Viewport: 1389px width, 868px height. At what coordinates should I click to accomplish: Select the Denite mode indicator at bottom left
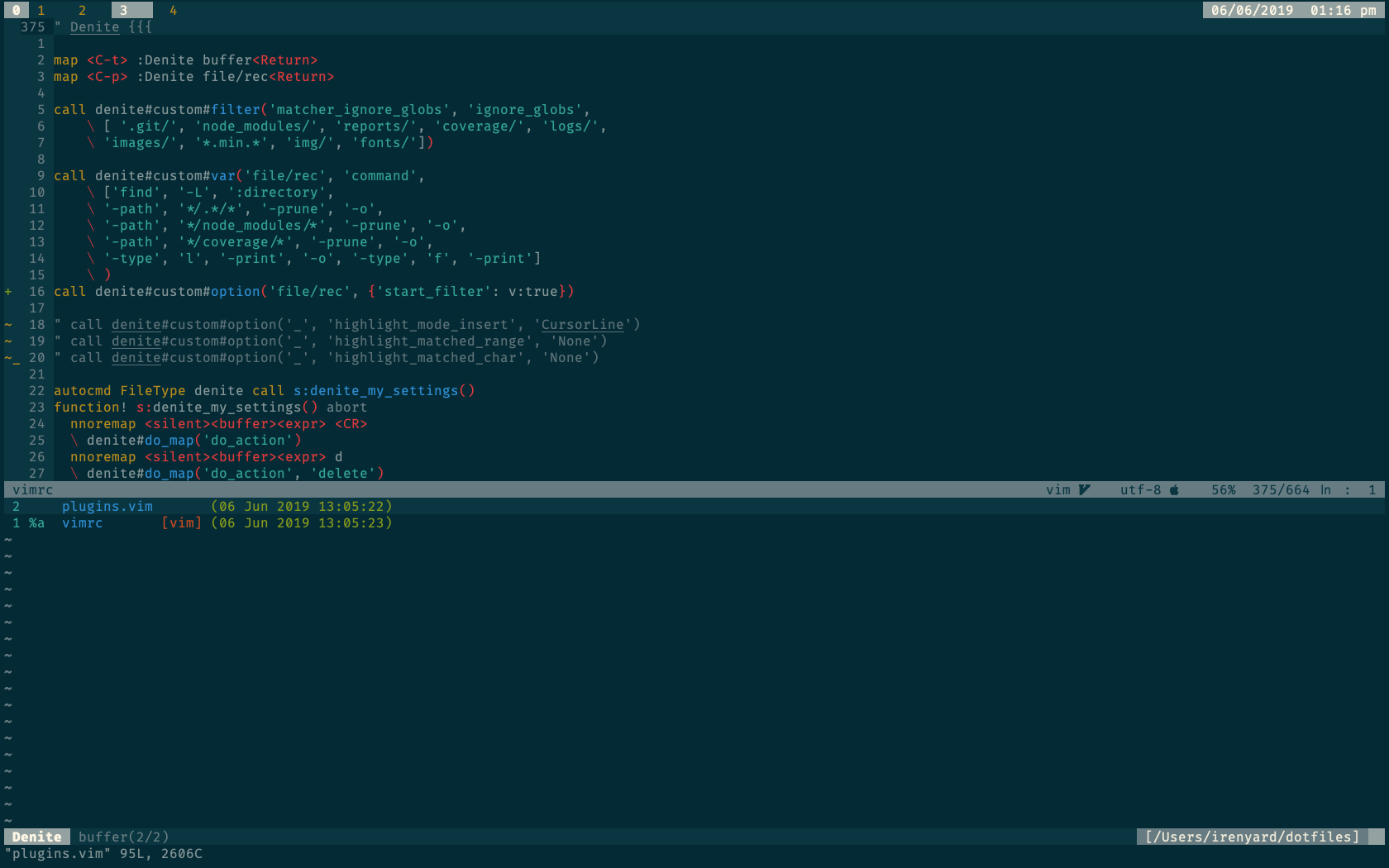pos(36,837)
